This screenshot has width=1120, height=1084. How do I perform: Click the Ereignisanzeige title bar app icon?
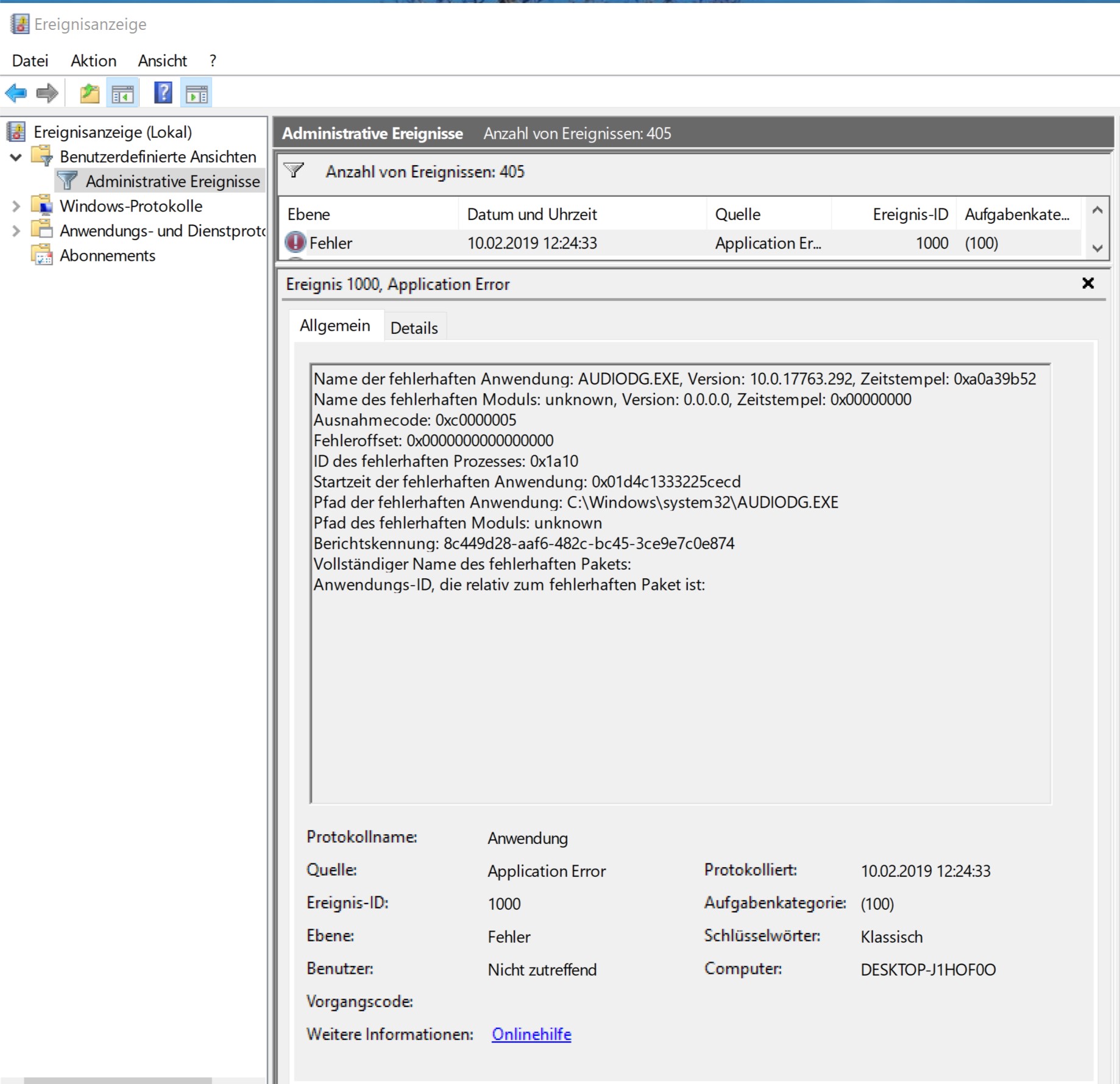point(20,24)
